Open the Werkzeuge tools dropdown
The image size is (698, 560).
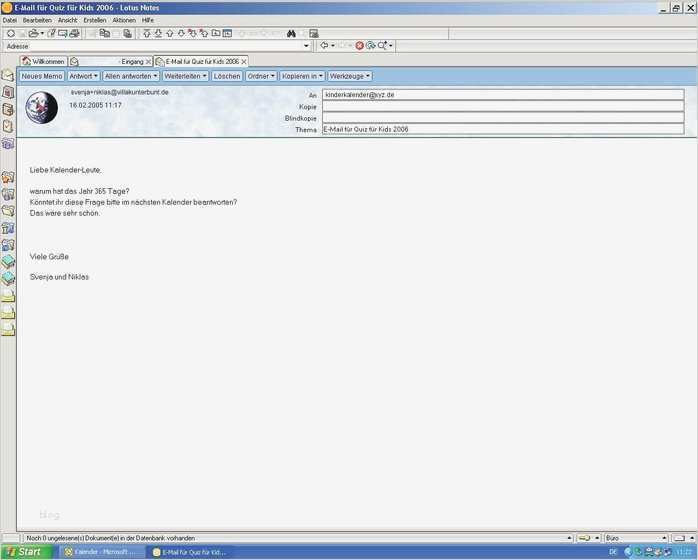(350, 76)
